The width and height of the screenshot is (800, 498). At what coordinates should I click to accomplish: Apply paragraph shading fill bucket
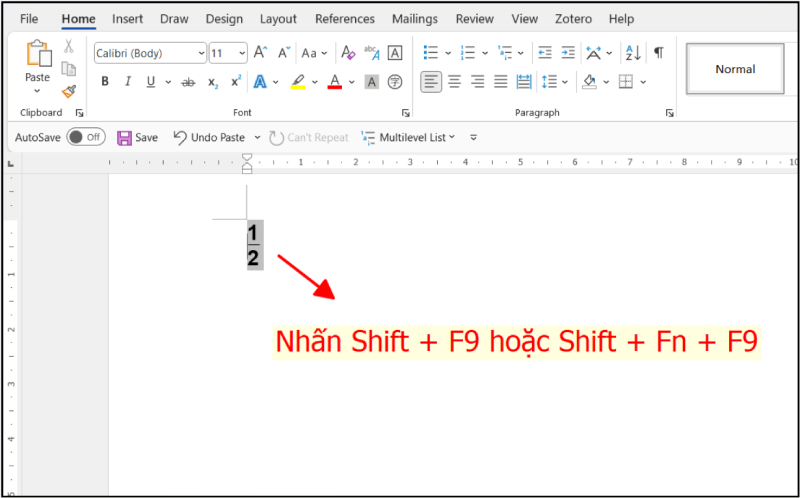(589, 82)
